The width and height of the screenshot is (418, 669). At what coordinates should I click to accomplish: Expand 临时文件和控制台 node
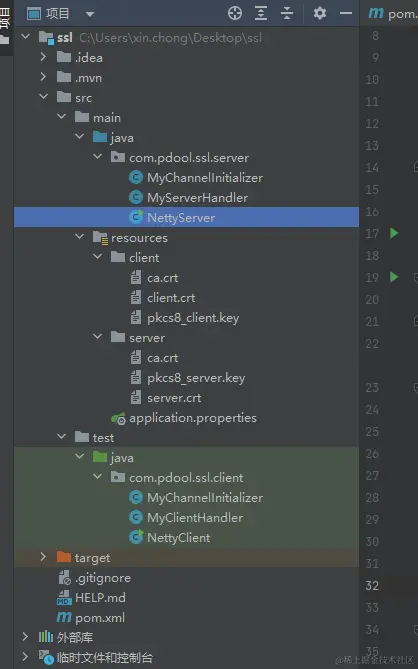25,656
